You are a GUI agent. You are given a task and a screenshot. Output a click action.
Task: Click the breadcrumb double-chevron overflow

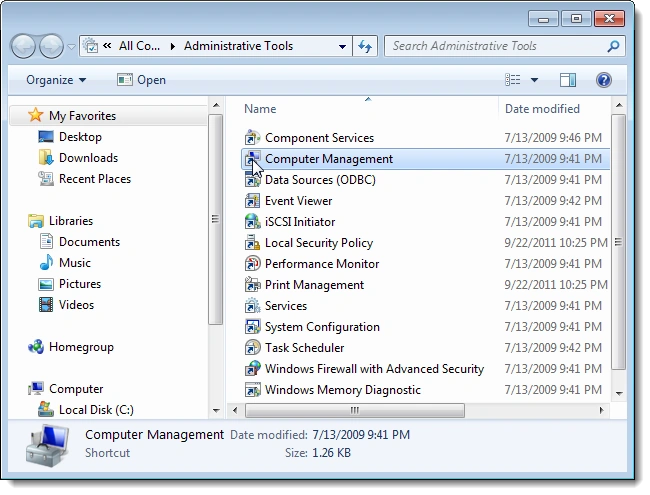[107, 46]
